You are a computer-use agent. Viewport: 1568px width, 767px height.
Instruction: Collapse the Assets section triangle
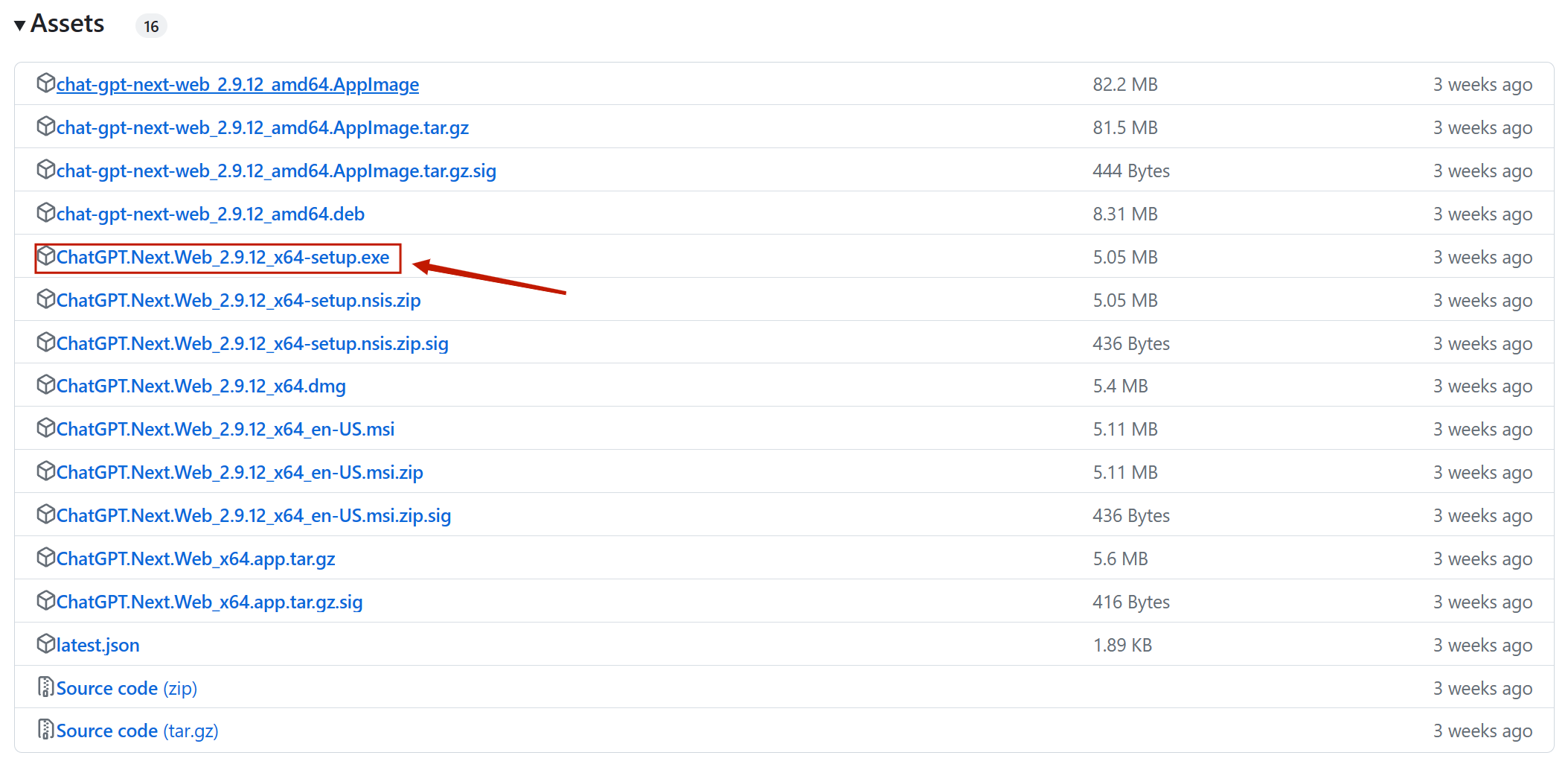click(x=20, y=25)
